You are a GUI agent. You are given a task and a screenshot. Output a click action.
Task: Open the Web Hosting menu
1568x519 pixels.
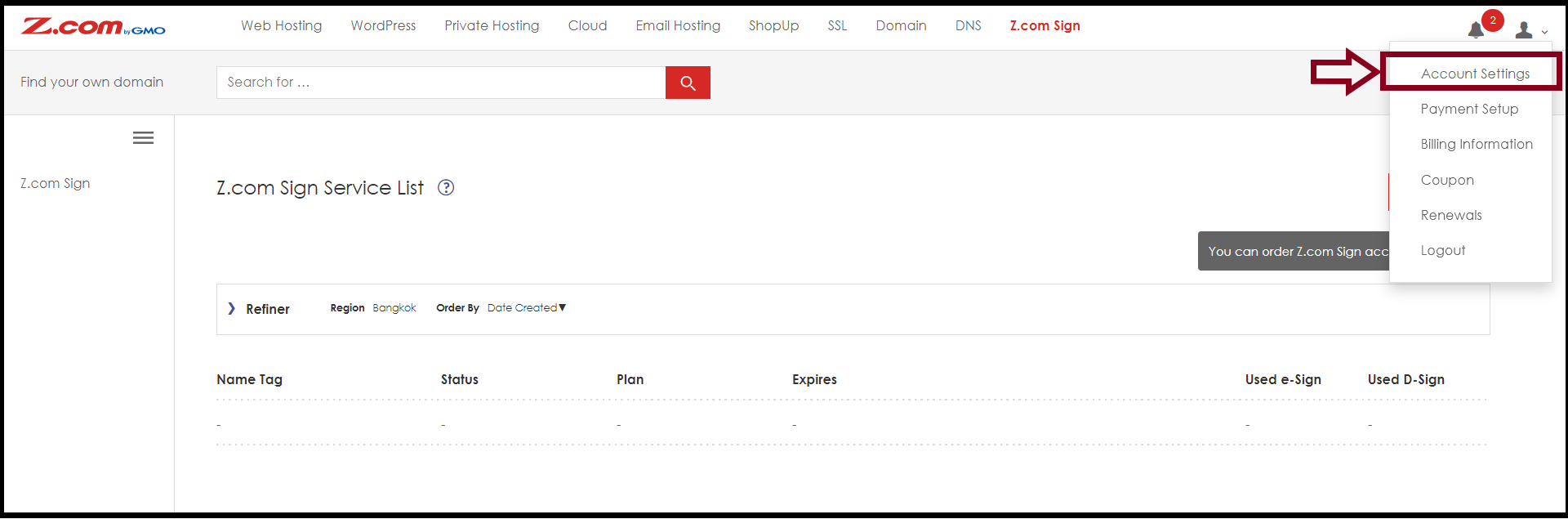coord(281,25)
